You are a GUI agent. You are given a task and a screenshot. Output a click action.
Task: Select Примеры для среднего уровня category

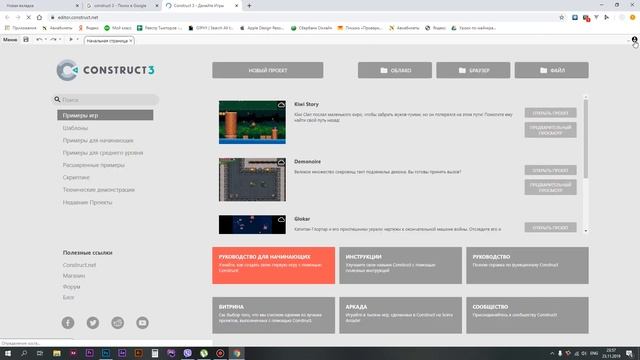pyautogui.click(x=103, y=153)
